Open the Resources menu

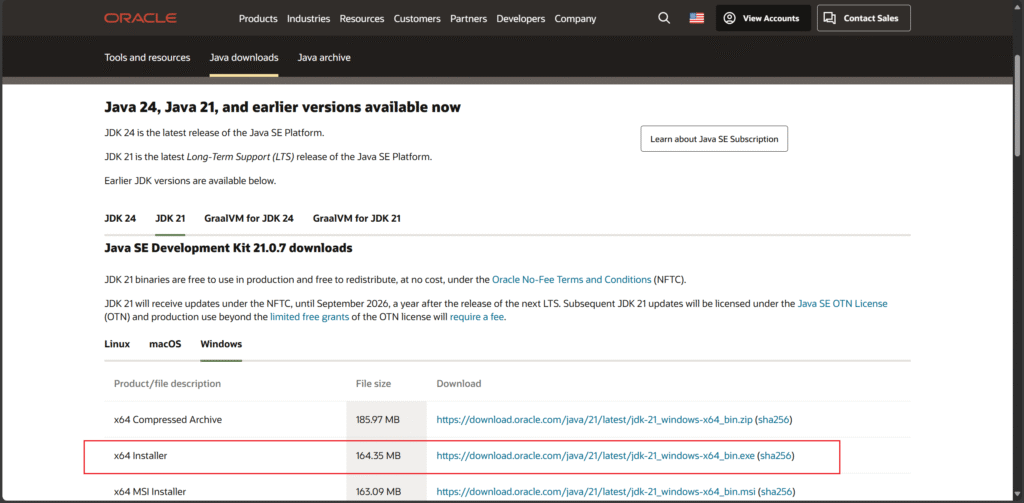coord(362,19)
